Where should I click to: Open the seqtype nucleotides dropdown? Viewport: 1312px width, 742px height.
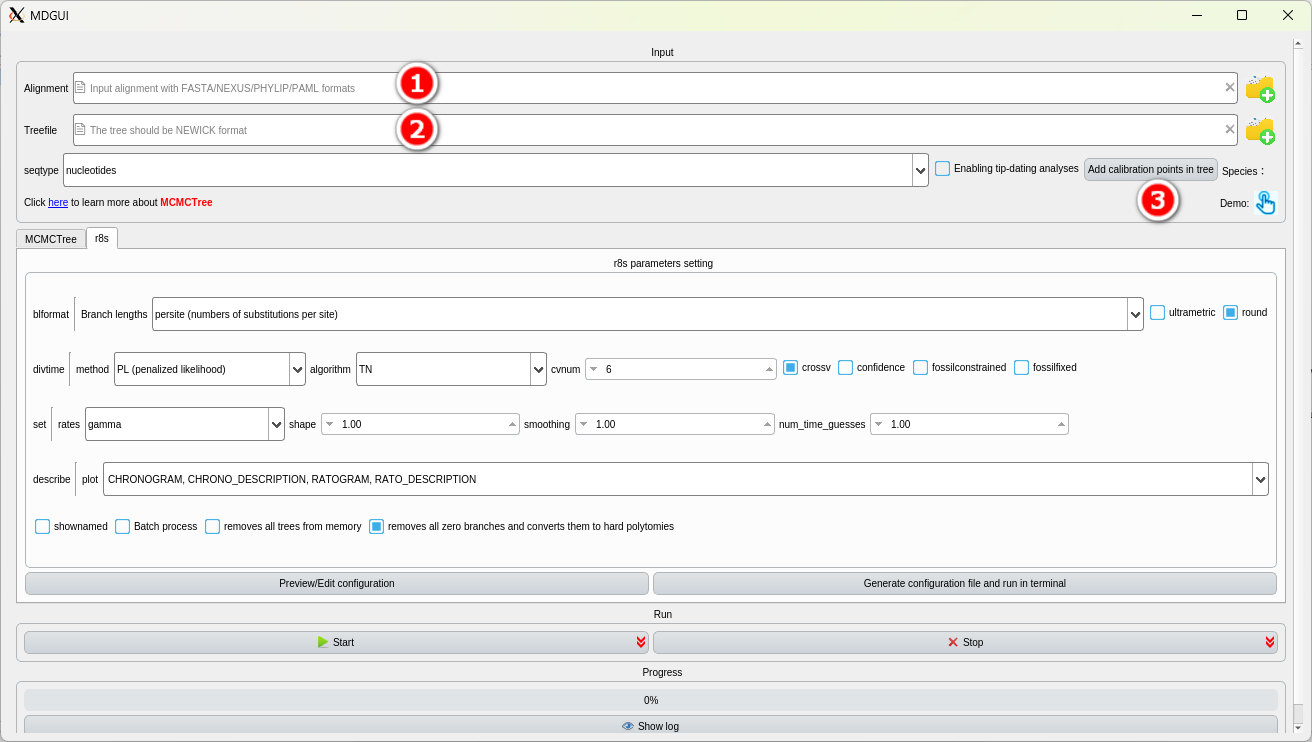pos(920,171)
